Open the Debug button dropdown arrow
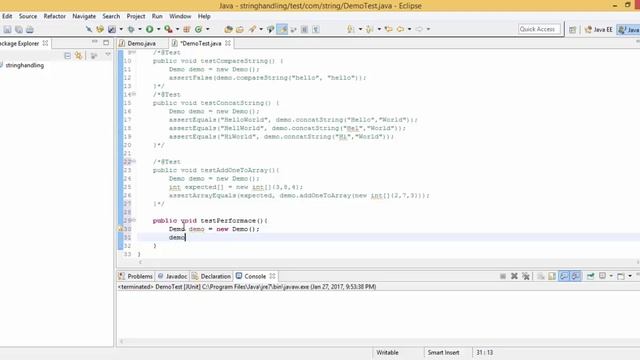This screenshot has width=640, height=360. [x=140, y=29]
